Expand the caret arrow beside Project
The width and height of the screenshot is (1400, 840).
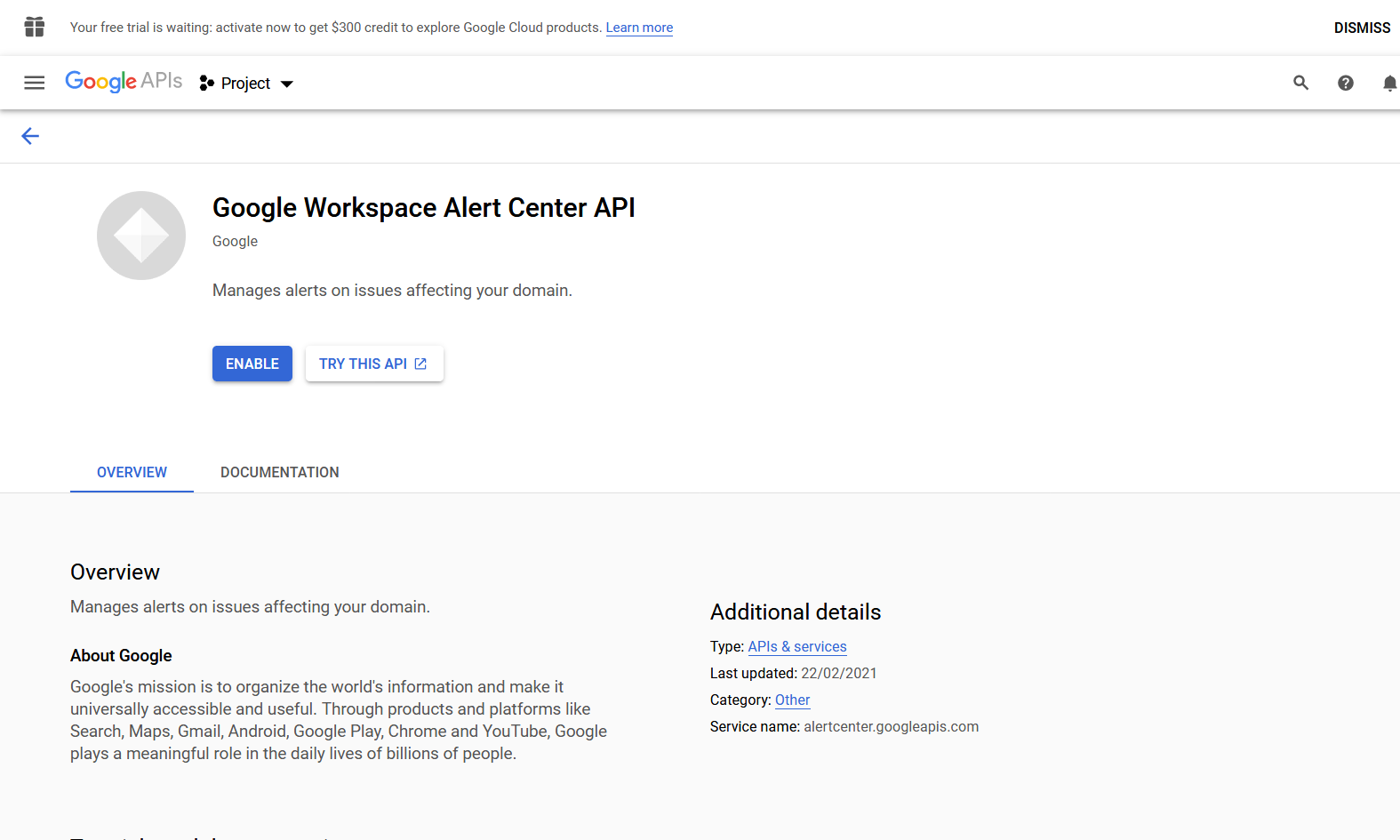[x=287, y=84]
